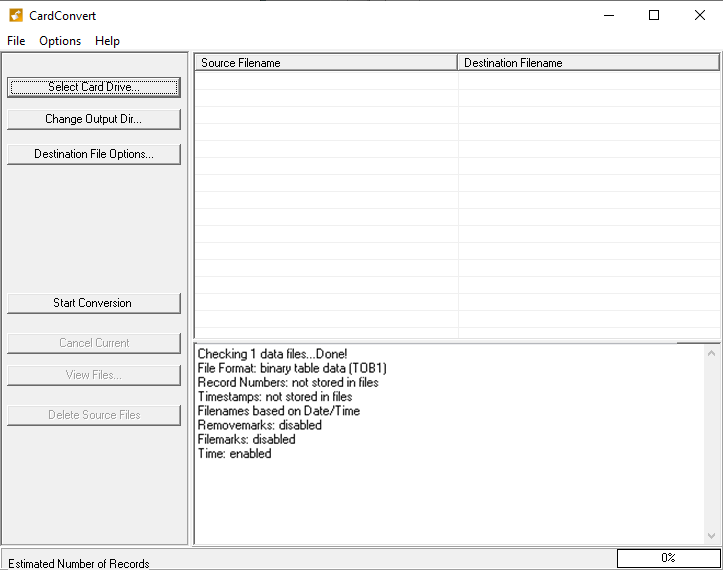Select log line 'Filenames based on Date/Time'
Image resolution: width=723 pixels, height=570 pixels.
click(x=279, y=411)
